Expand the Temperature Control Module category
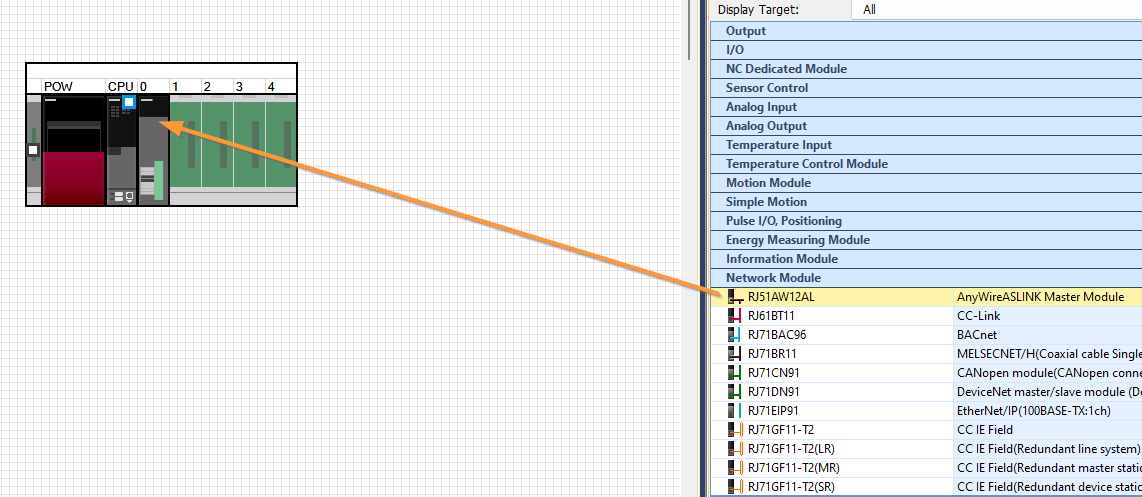Viewport: 1142px width, 497px height. click(806, 164)
